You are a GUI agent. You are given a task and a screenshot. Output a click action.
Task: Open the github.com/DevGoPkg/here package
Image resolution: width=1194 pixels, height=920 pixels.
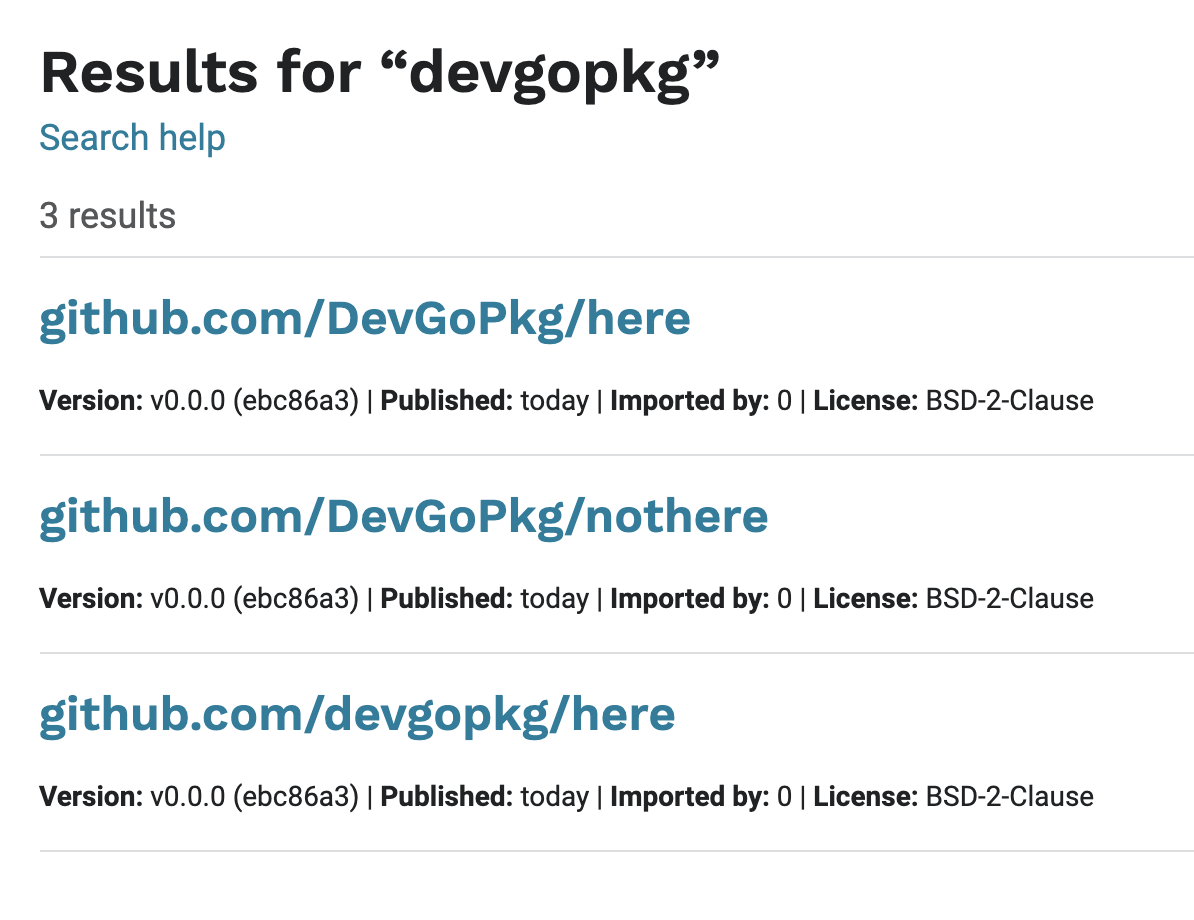(x=364, y=318)
